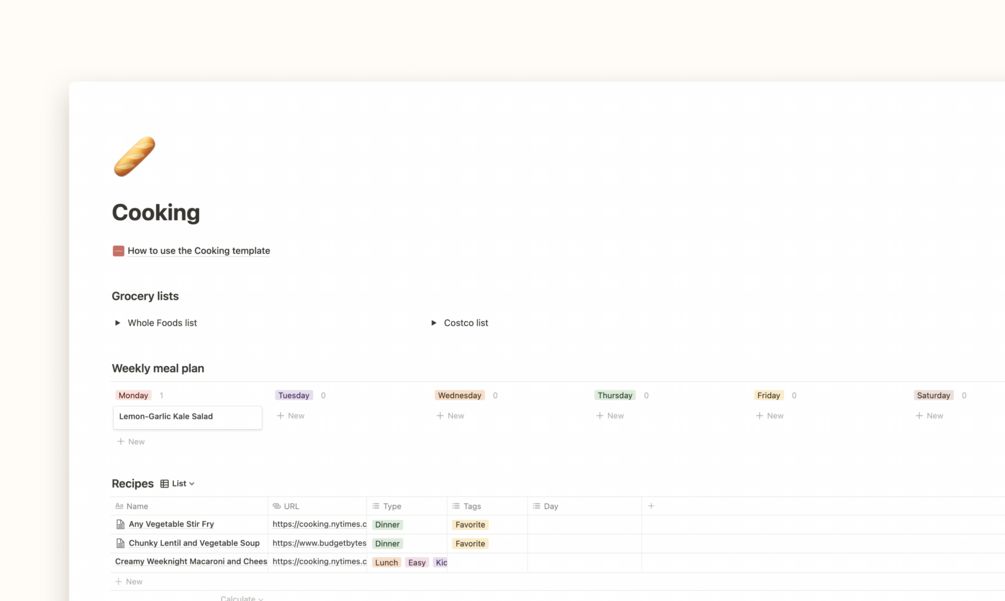The height and width of the screenshot is (601, 1005).
Task: Click the Weekly meal plan heading
Action: coord(158,368)
